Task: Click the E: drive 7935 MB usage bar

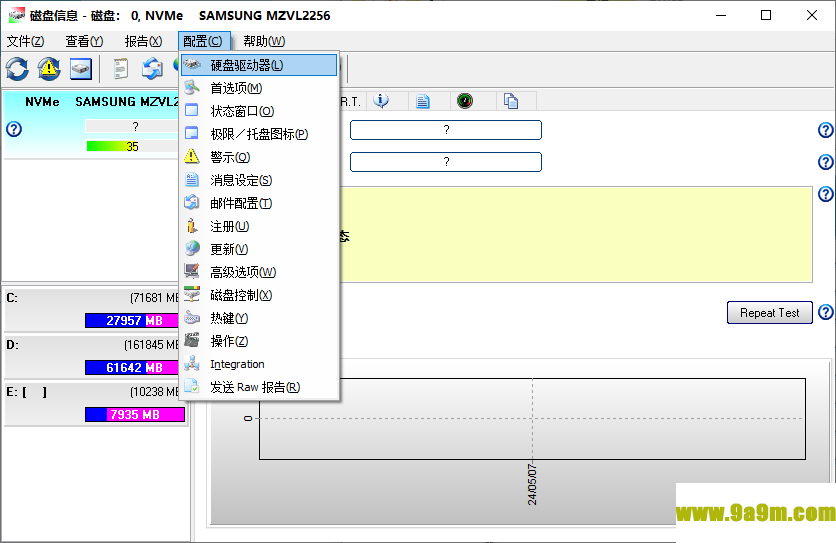Action: pos(135,414)
